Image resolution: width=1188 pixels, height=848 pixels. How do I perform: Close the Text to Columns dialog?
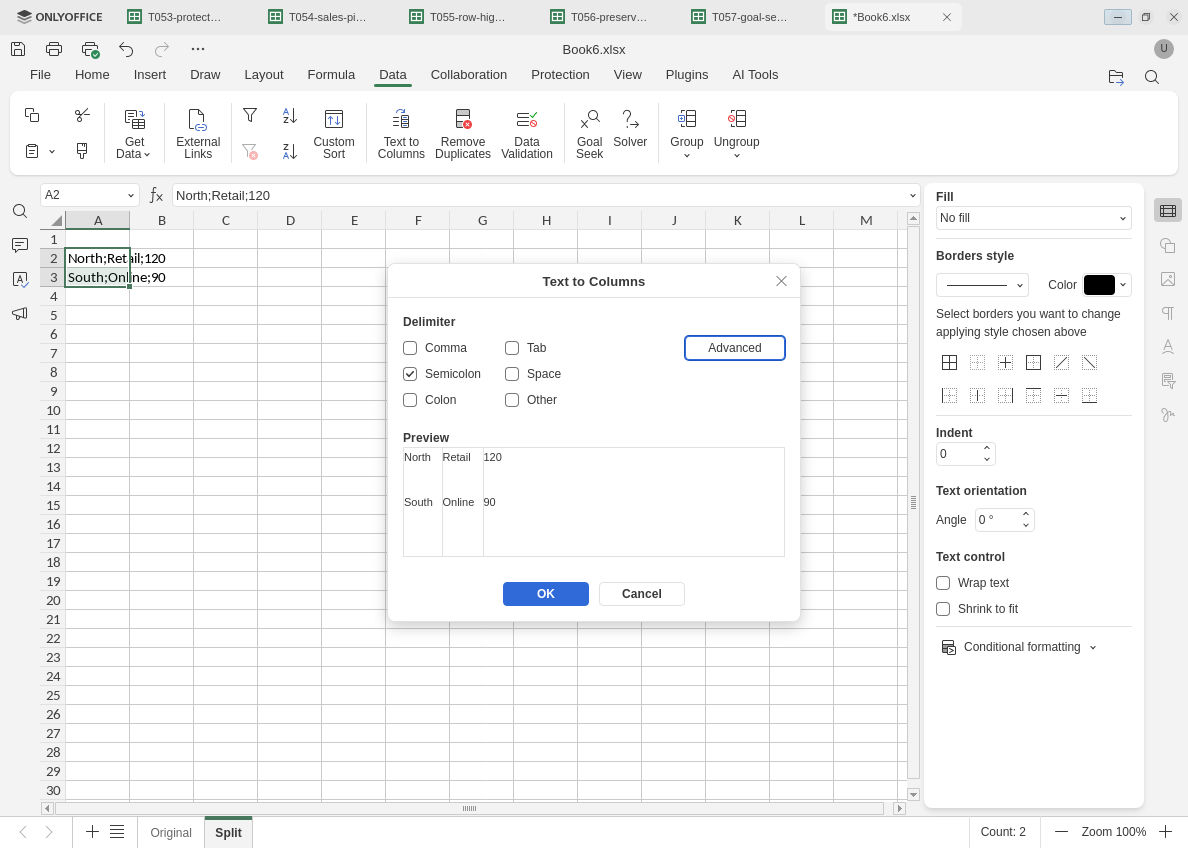[781, 281]
